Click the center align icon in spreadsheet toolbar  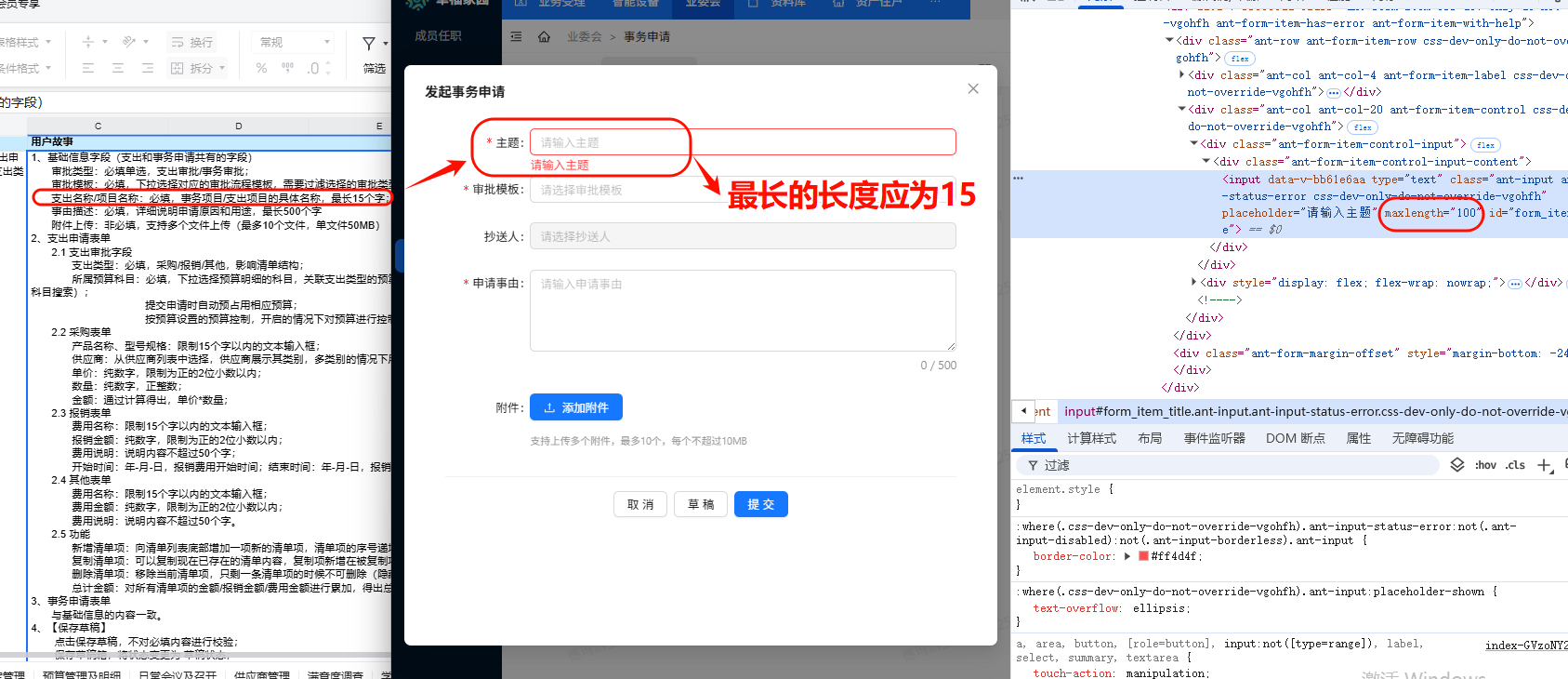click(118, 68)
